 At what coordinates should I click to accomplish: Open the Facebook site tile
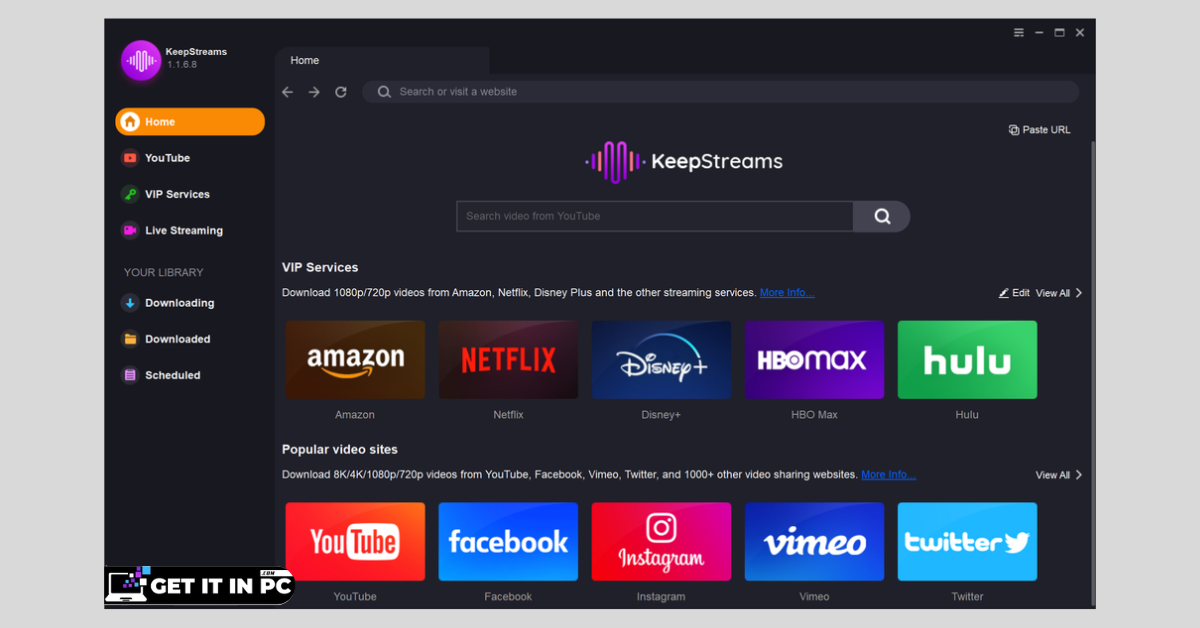tap(508, 542)
